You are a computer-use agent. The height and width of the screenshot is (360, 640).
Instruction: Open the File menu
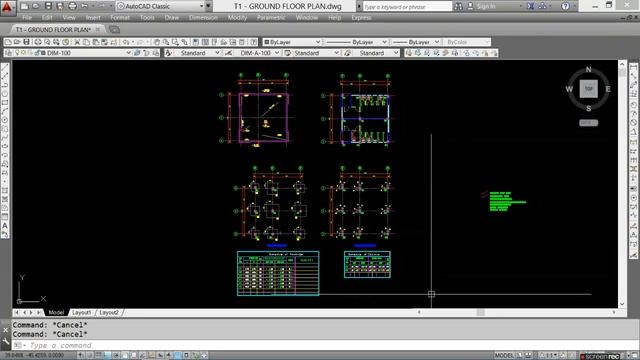(27, 18)
